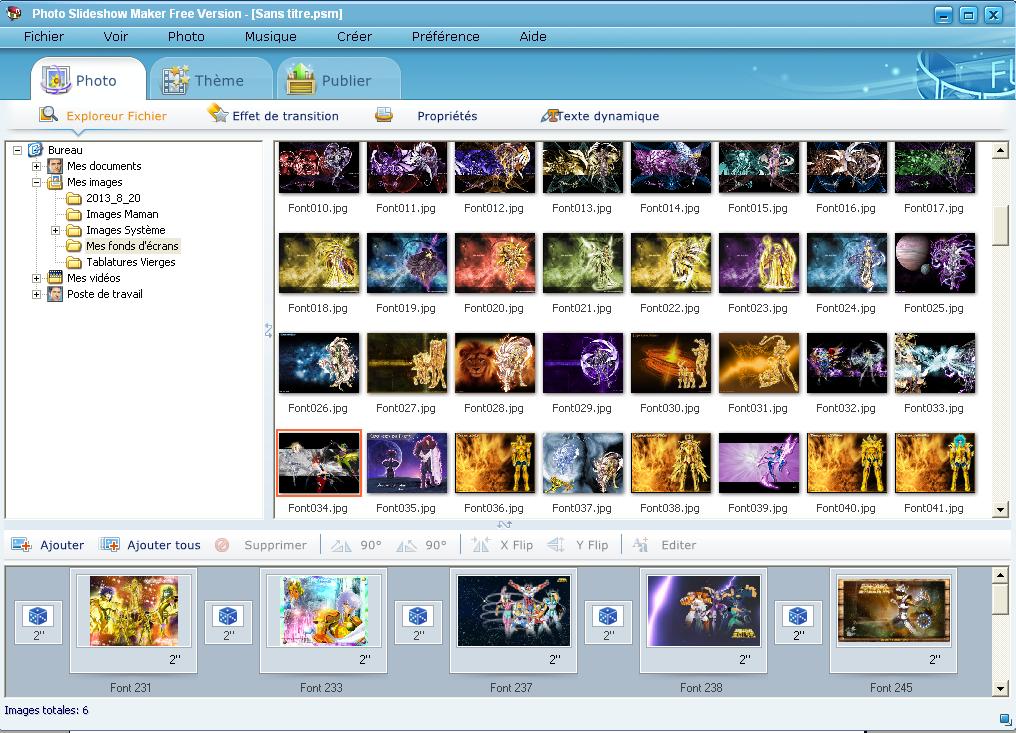This screenshot has width=1016, height=733.
Task: Open the Propriétés section
Action: 446,116
